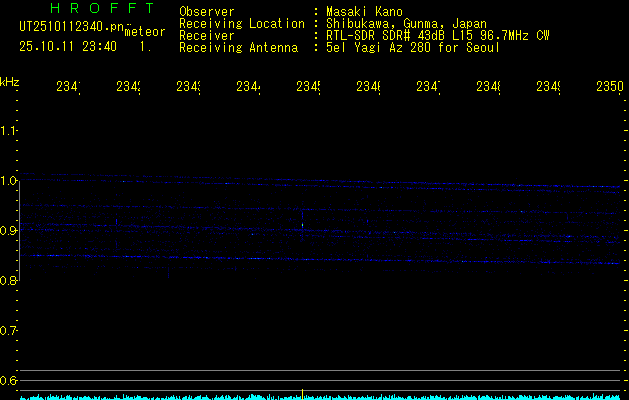This screenshot has height=400, width=629.
Task: Select the observer name Masaki Kano
Action: pyautogui.click(x=361, y=11)
